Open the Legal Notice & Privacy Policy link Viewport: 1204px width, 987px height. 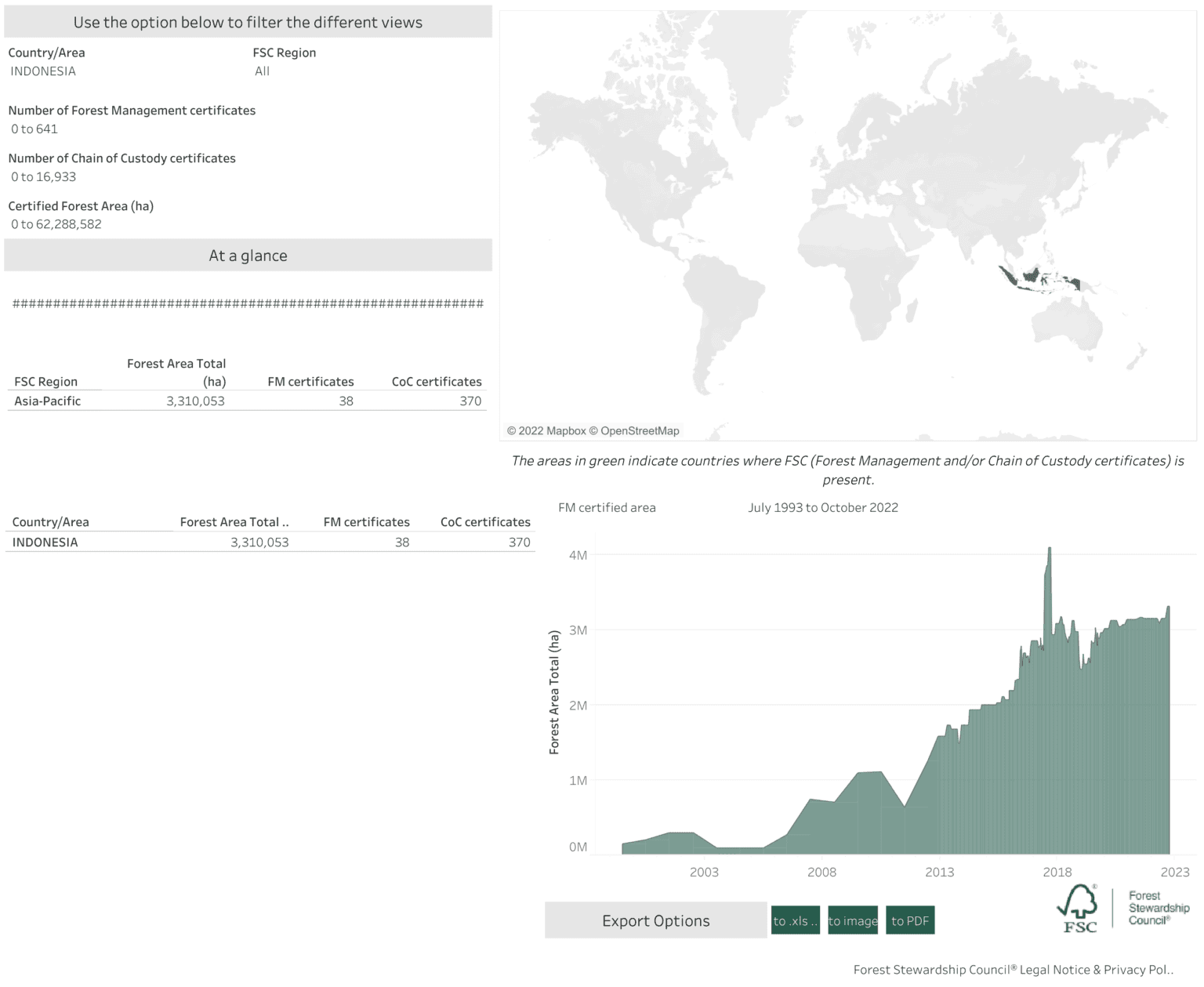[x=1013, y=970]
